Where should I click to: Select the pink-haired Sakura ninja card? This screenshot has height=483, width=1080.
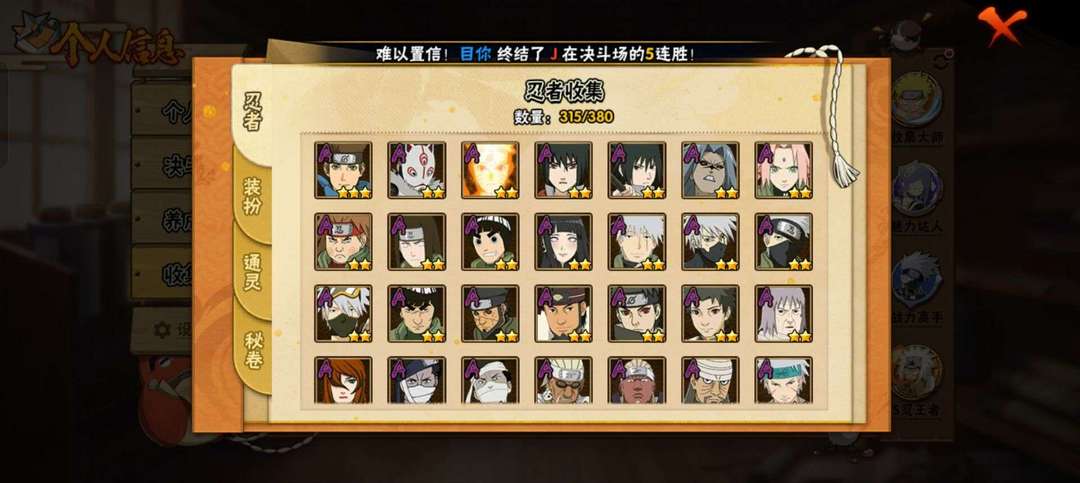(784, 170)
